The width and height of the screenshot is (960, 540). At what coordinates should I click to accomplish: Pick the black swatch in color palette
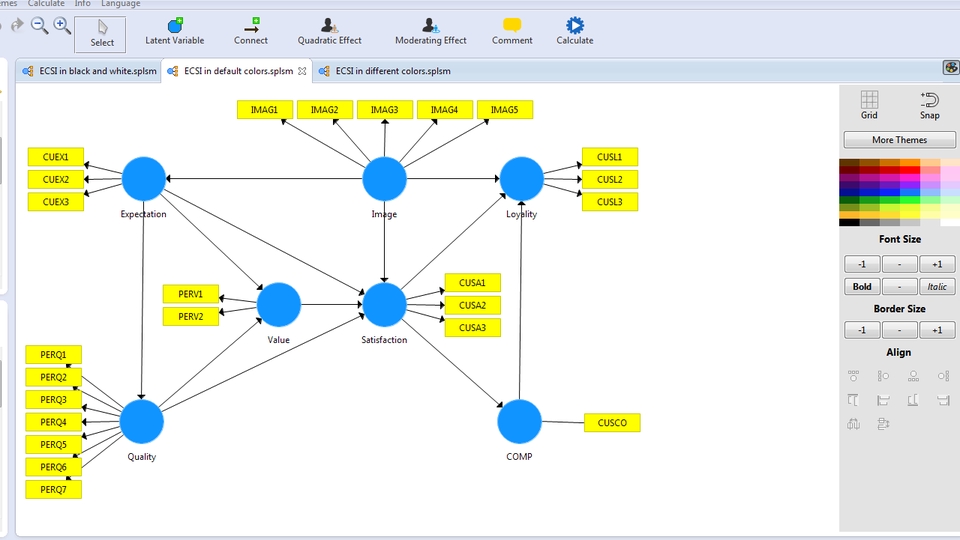pos(849,222)
